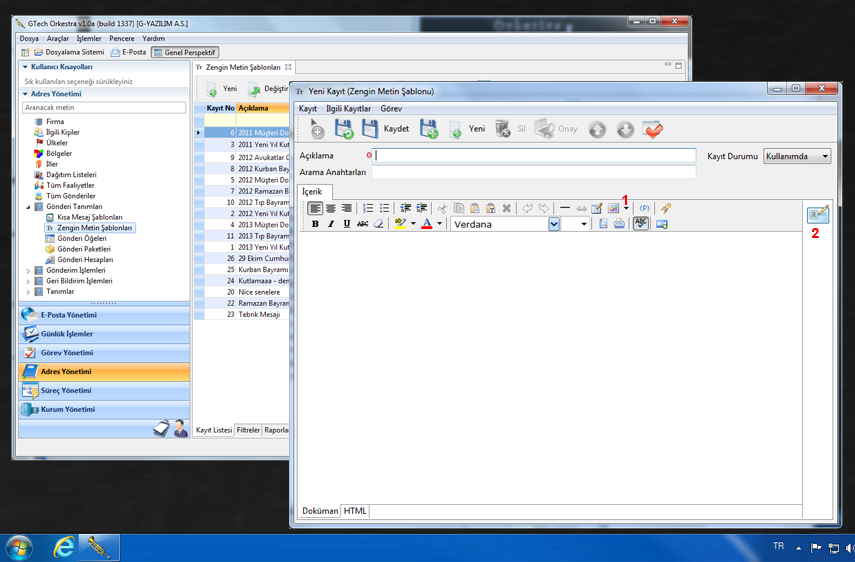The width and height of the screenshot is (855, 562).
Task: Click the undo arrow icon
Action: [x=527, y=208]
